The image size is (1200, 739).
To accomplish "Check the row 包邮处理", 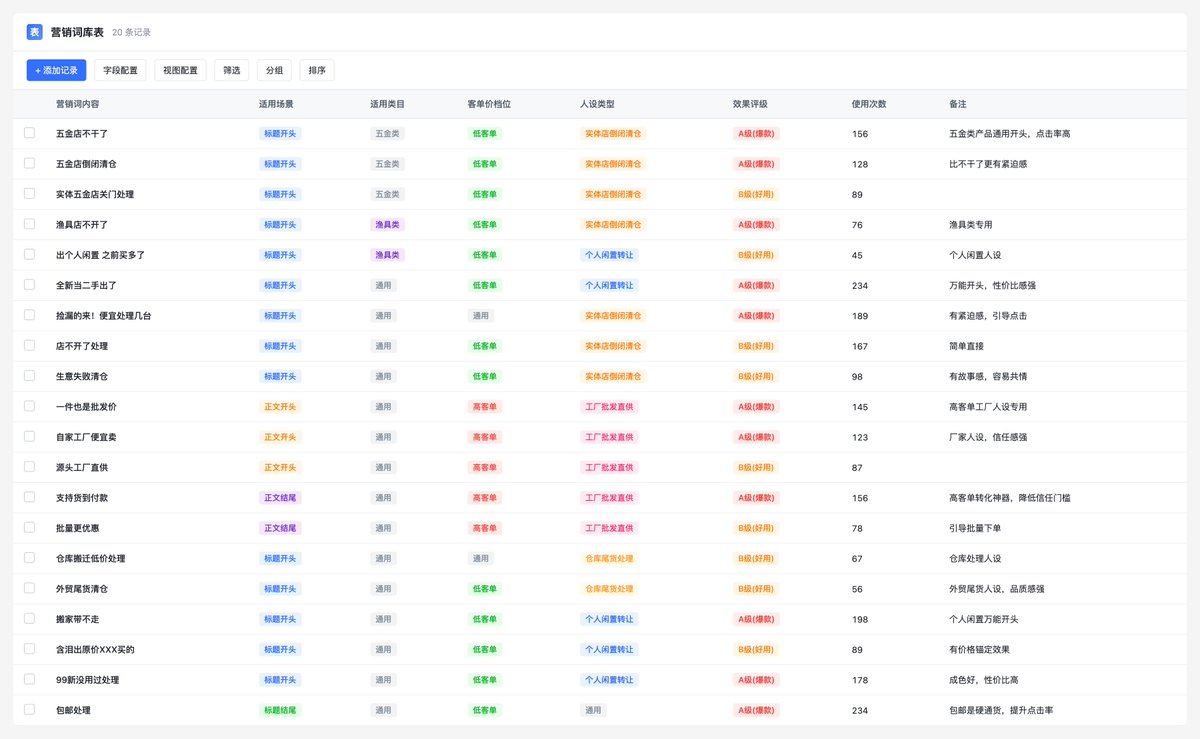I will pyautogui.click(x=29, y=710).
